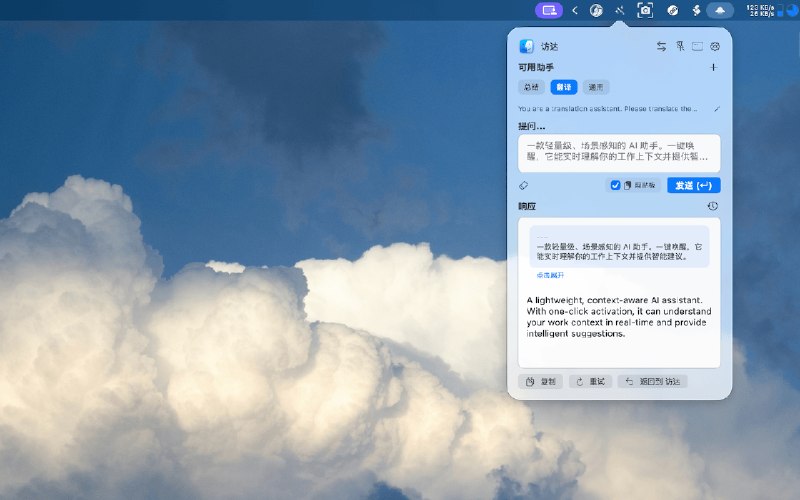
Task: Click the network speed KB/s readout in menu bar
Action: pyautogui.click(x=760, y=10)
